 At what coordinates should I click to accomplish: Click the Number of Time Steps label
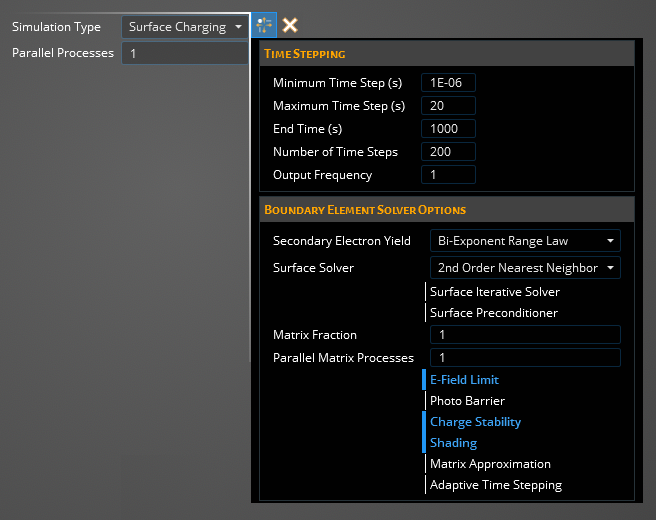click(336, 152)
